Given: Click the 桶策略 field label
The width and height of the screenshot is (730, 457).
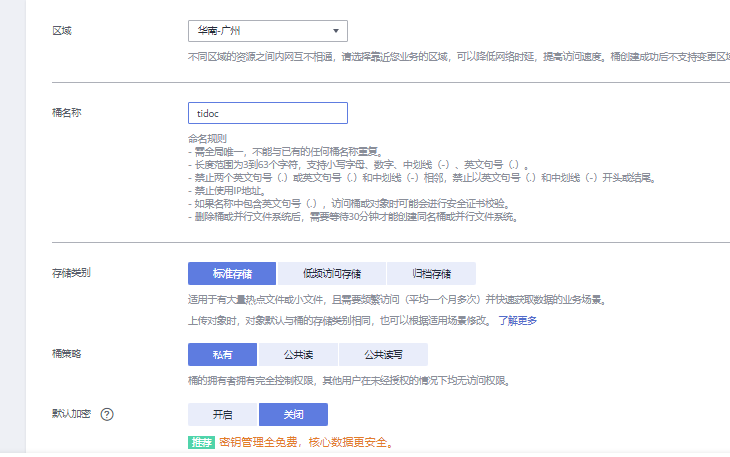Looking at the screenshot, I should tap(66, 354).
